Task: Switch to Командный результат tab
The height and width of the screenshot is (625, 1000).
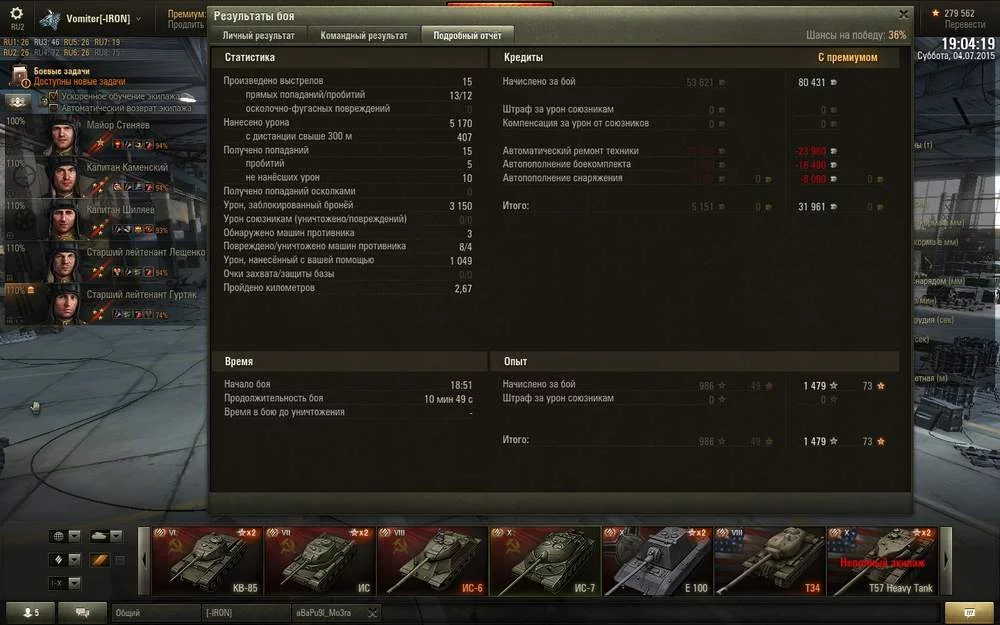Action: 364,36
